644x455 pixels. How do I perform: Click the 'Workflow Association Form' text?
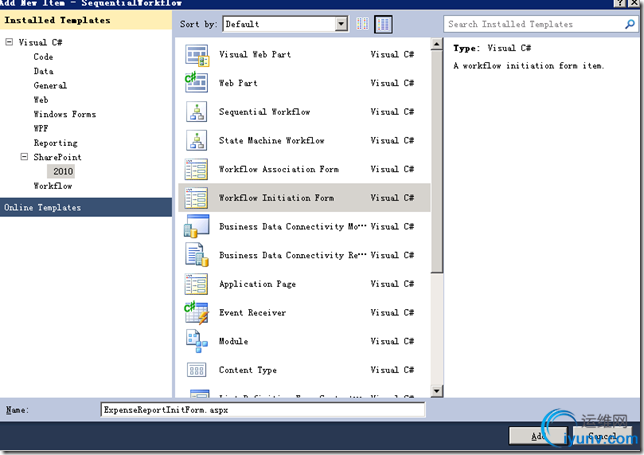(279, 170)
